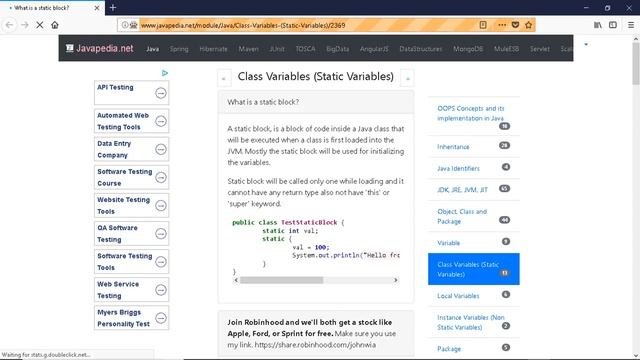This screenshot has width=640, height=360.
Task: Open QA Software Testing ad arrow
Action: point(161,233)
